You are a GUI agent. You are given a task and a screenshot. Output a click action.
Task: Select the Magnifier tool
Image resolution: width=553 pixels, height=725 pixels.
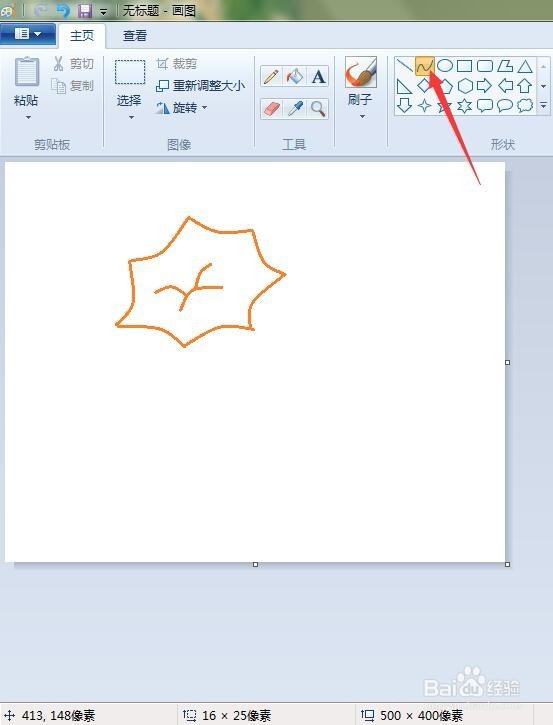click(318, 109)
